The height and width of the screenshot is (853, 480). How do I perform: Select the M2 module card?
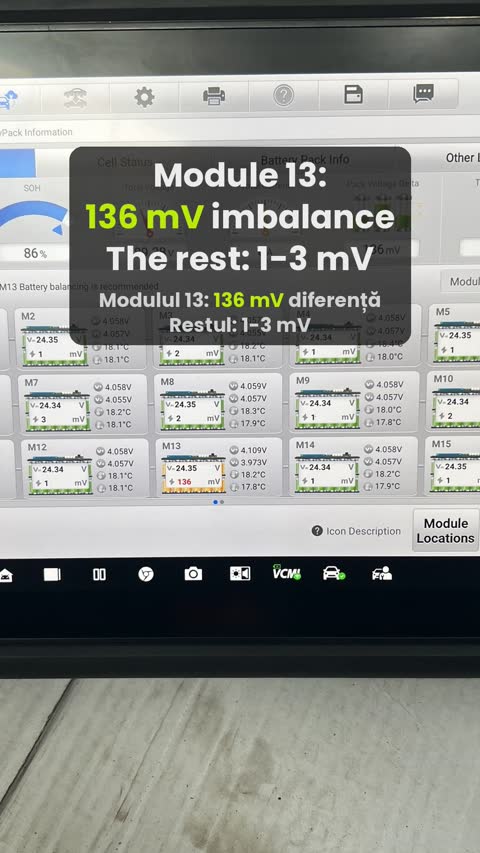(80, 338)
